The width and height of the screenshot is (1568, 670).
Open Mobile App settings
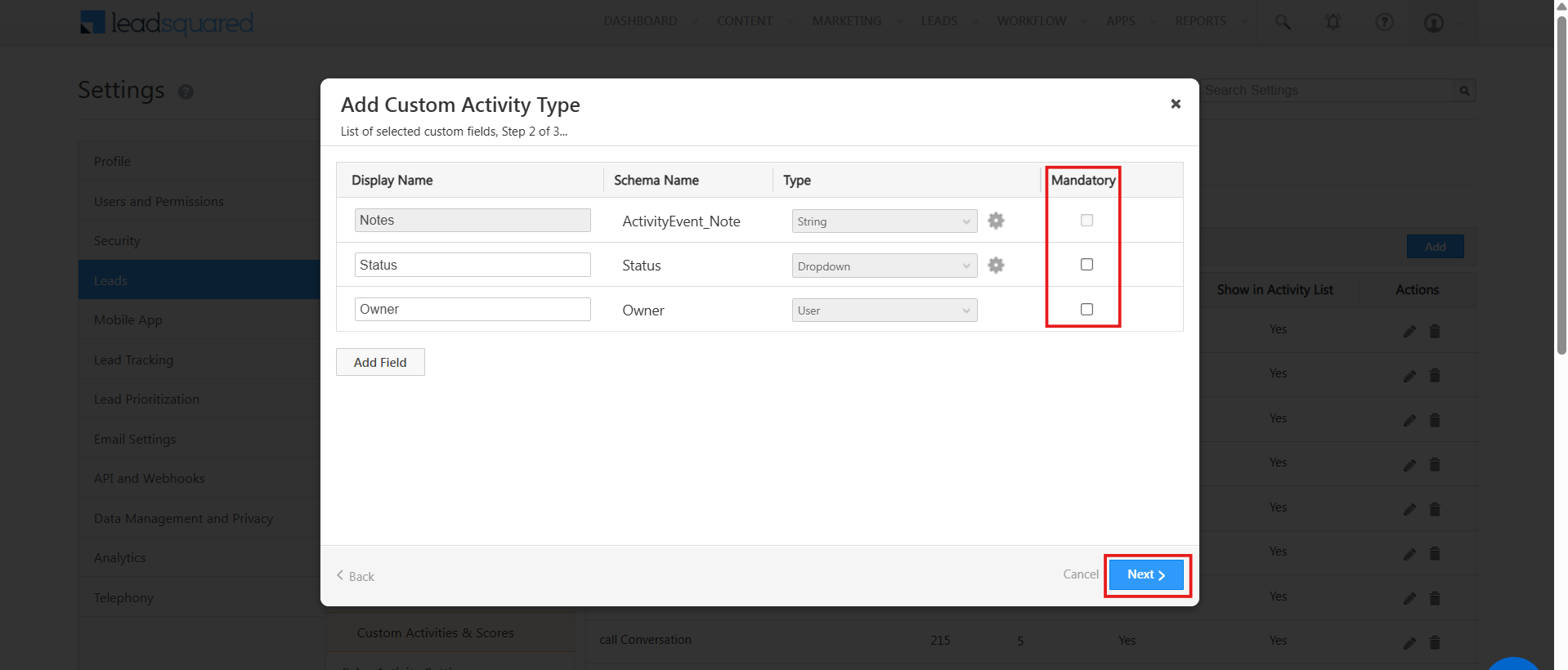click(199, 319)
